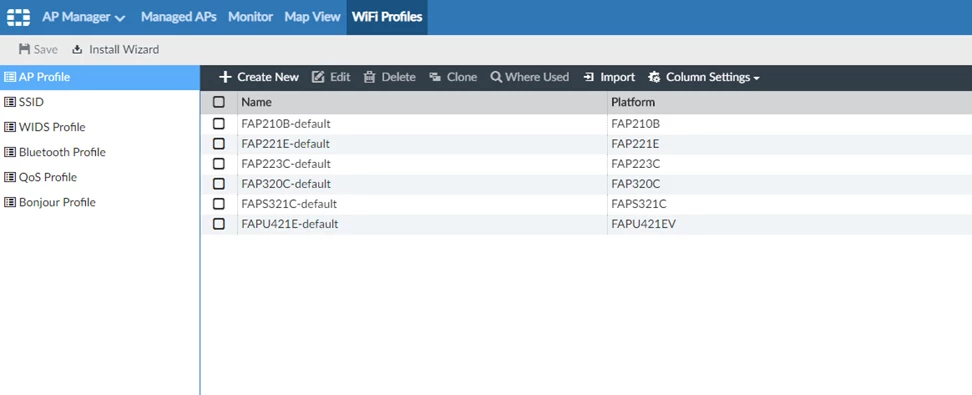
Task: Select AP Profile in the sidebar
Action: point(100,77)
